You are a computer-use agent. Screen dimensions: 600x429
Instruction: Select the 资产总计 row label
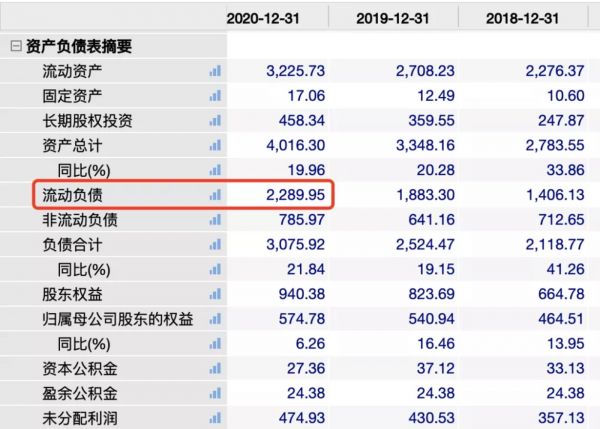[x=73, y=146]
